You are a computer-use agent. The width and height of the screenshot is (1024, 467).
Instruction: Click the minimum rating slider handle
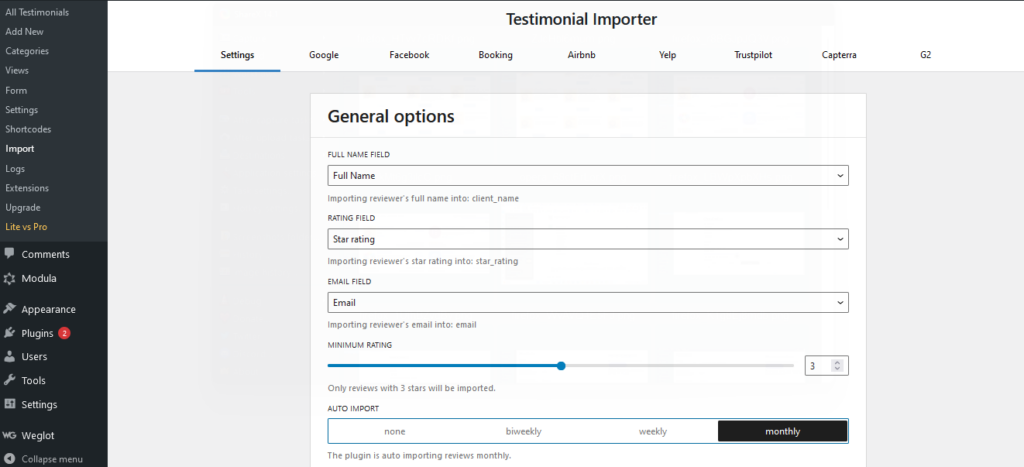point(561,366)
